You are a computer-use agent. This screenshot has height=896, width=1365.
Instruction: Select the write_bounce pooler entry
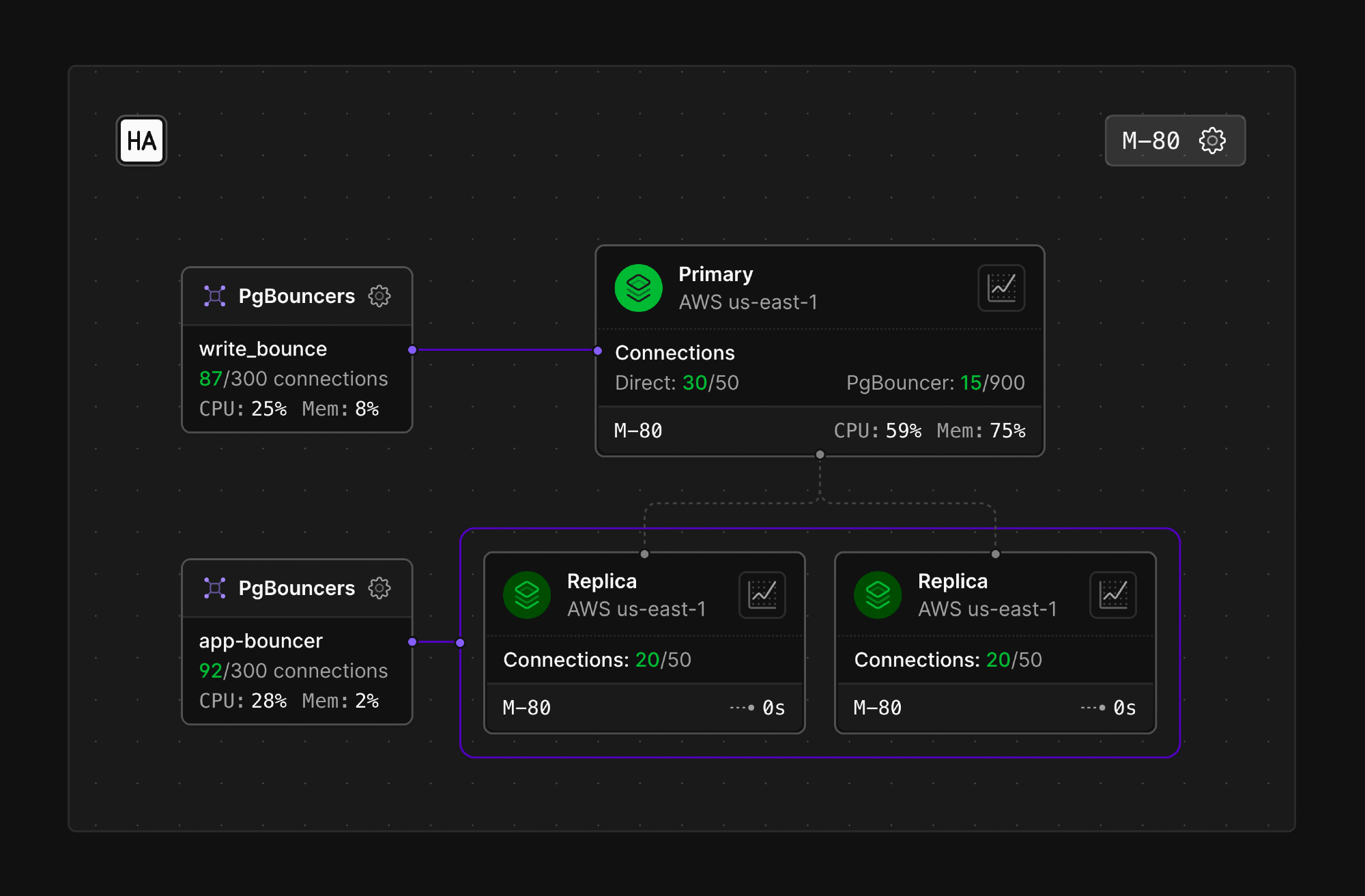pos(263,349)
